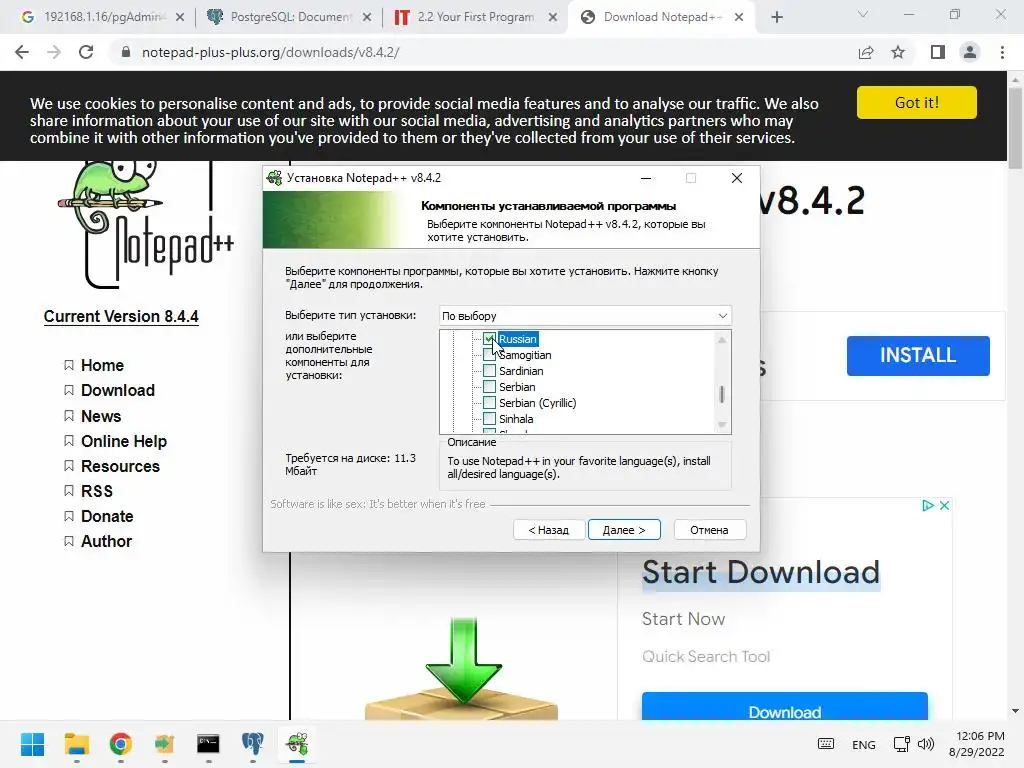Image resolution: width=1024 pixels, height=768 pixels.
Task: Click the Notepad++ chameleon logo
Action: pyautogui.click(x=144, y=223)
